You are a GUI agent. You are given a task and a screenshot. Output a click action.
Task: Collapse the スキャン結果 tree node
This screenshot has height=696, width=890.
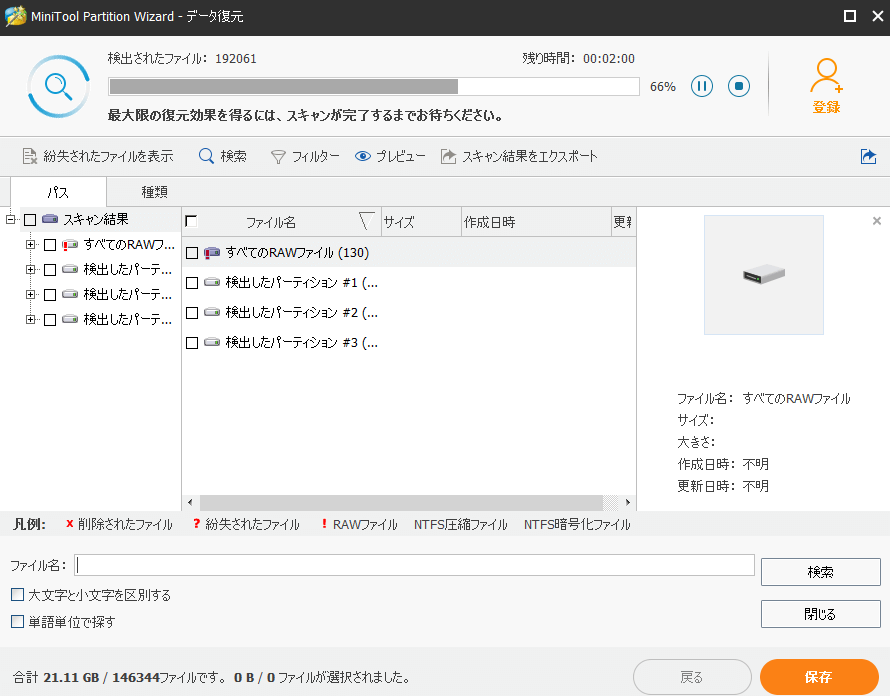8,219
